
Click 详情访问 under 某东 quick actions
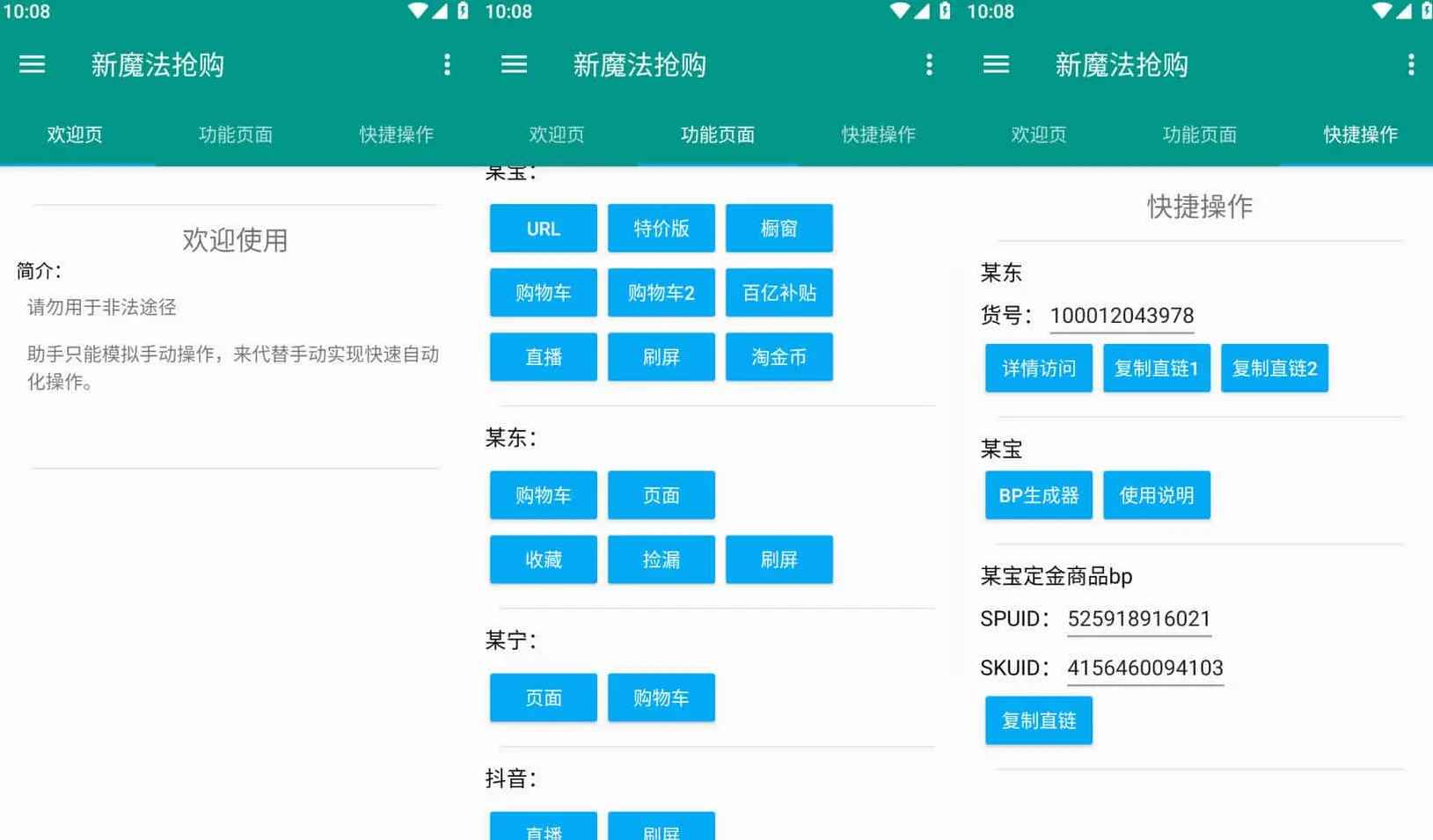(x=1038, y=369)
